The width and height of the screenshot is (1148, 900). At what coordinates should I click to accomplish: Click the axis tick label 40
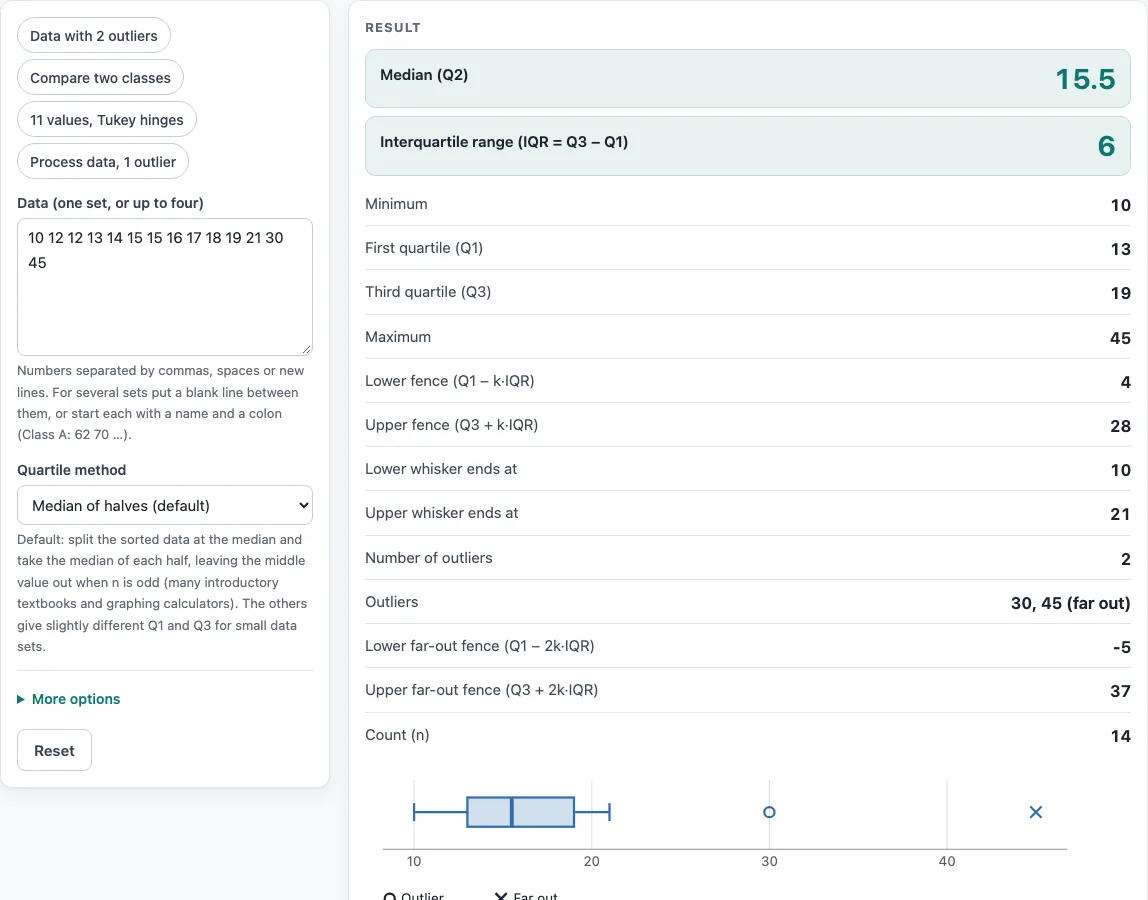(x=947, y=861)
